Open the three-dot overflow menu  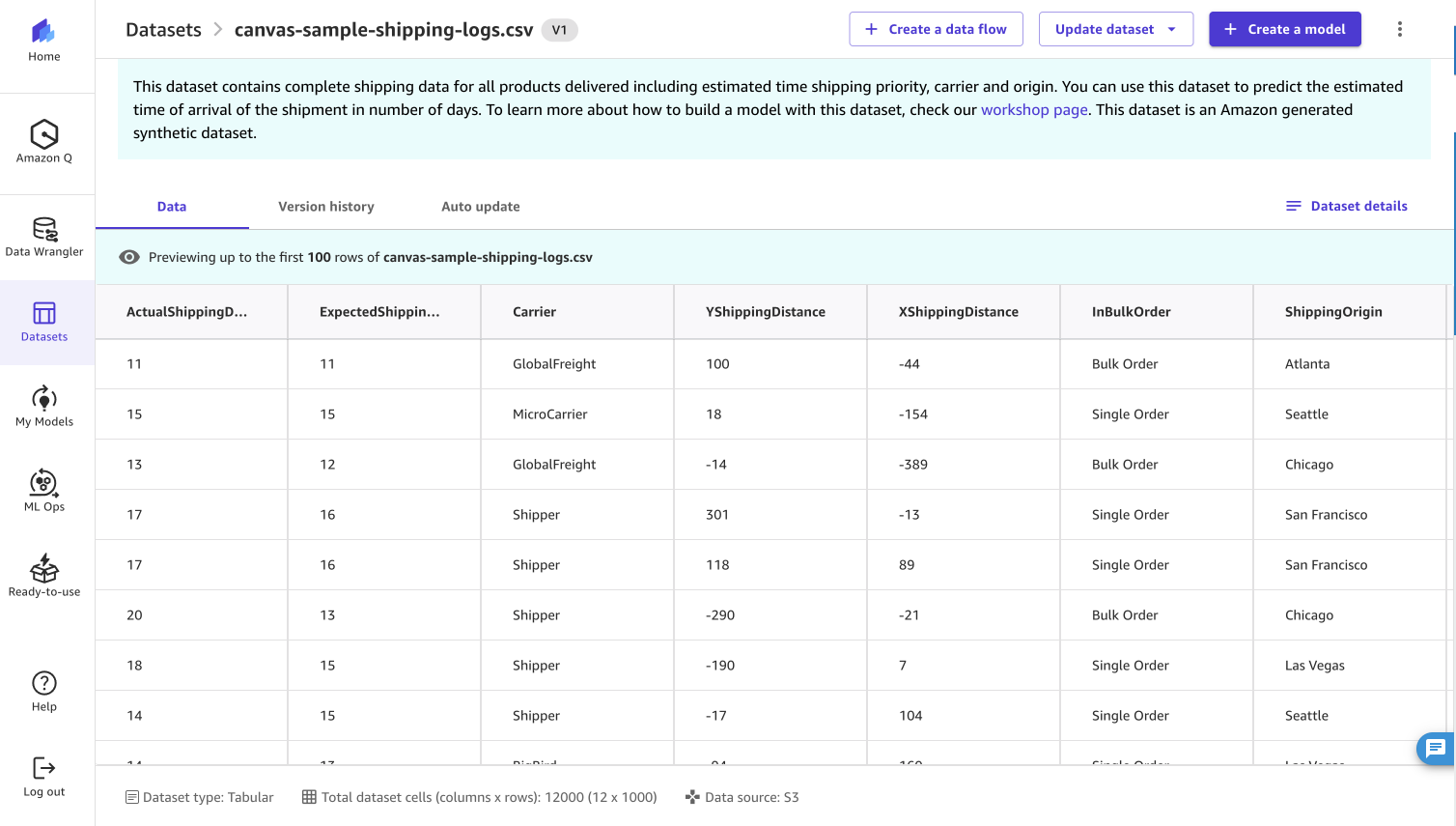[1399, 29]
